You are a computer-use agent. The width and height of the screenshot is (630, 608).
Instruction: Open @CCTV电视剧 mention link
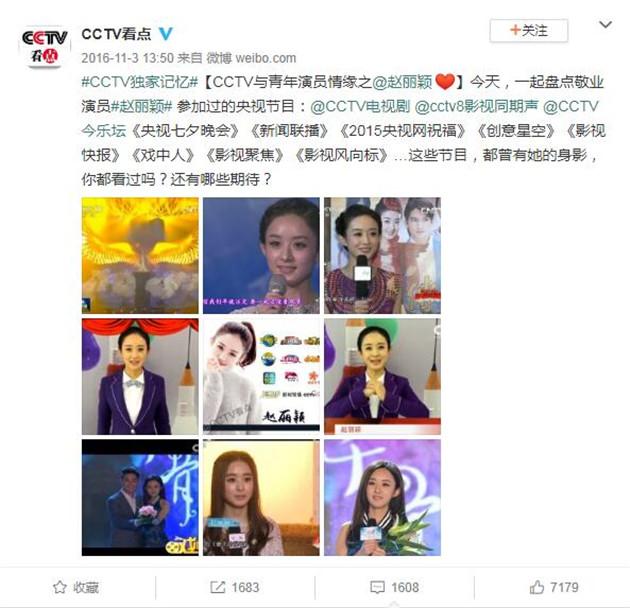point(360,106)
